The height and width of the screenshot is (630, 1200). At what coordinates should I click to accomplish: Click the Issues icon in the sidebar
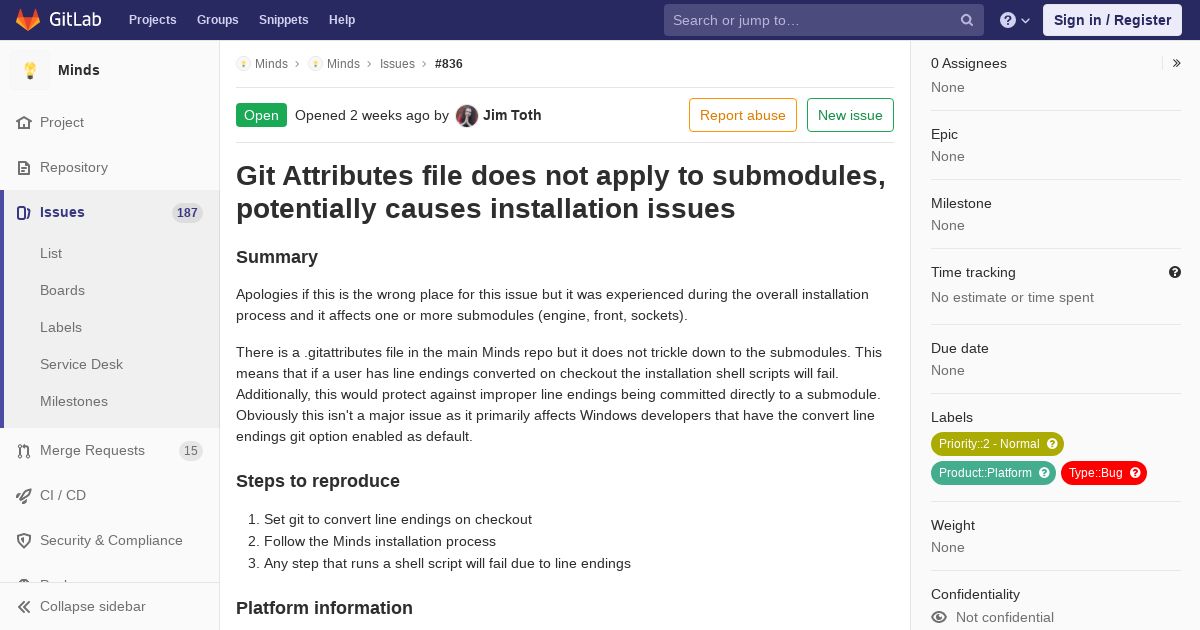24,213
